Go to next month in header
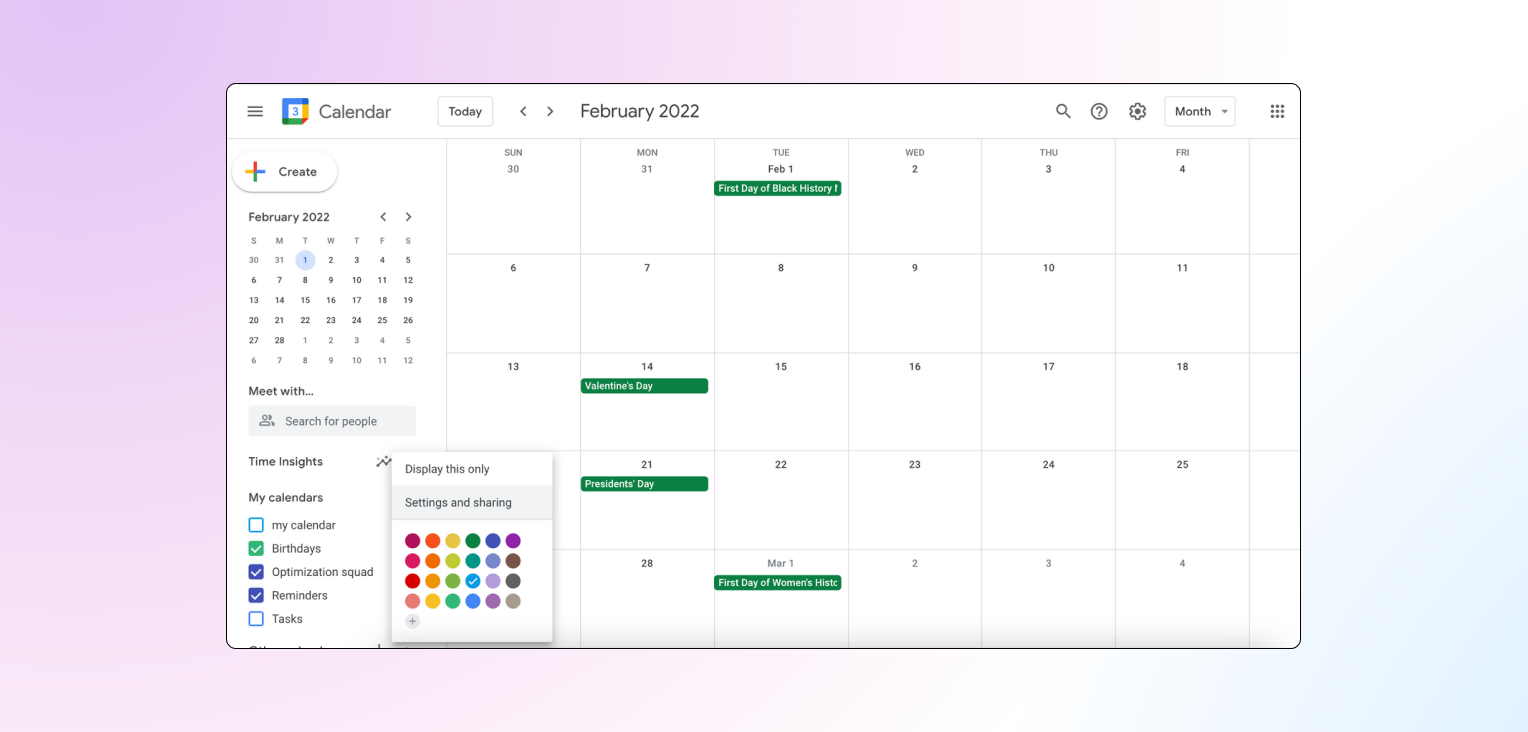Screen dimensions: 1528x732 [550, 112]
